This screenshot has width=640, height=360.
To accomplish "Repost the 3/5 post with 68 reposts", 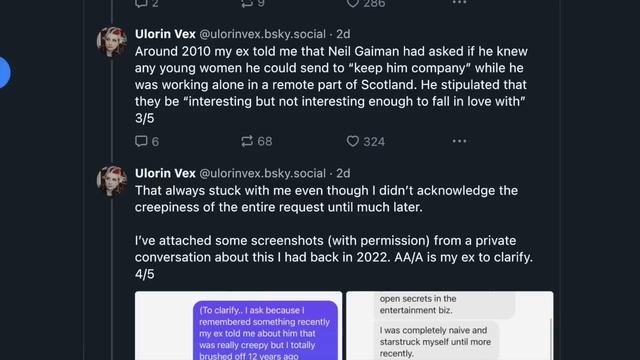I will click(247, 141).
